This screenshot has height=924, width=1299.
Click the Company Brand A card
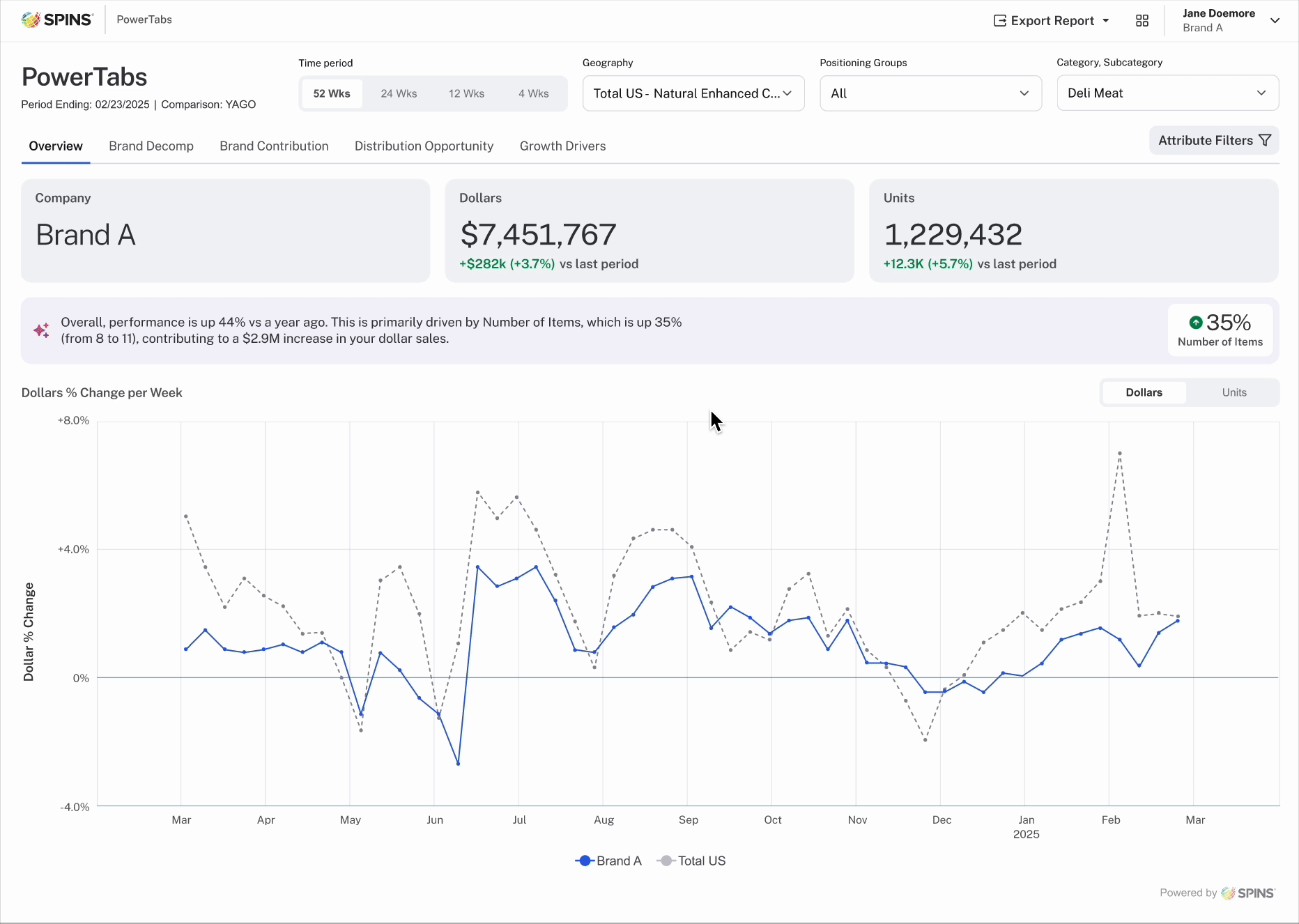point(225,231)
